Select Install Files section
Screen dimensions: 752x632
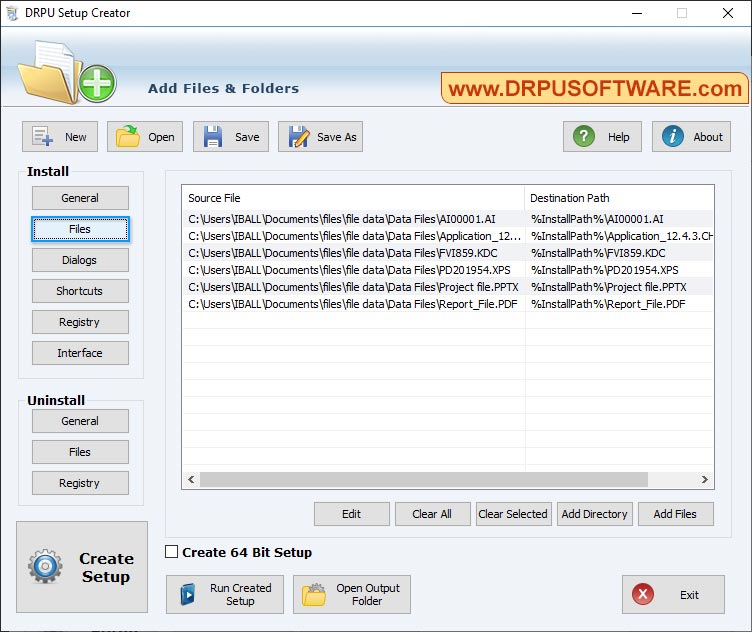[x=80, y=229]
